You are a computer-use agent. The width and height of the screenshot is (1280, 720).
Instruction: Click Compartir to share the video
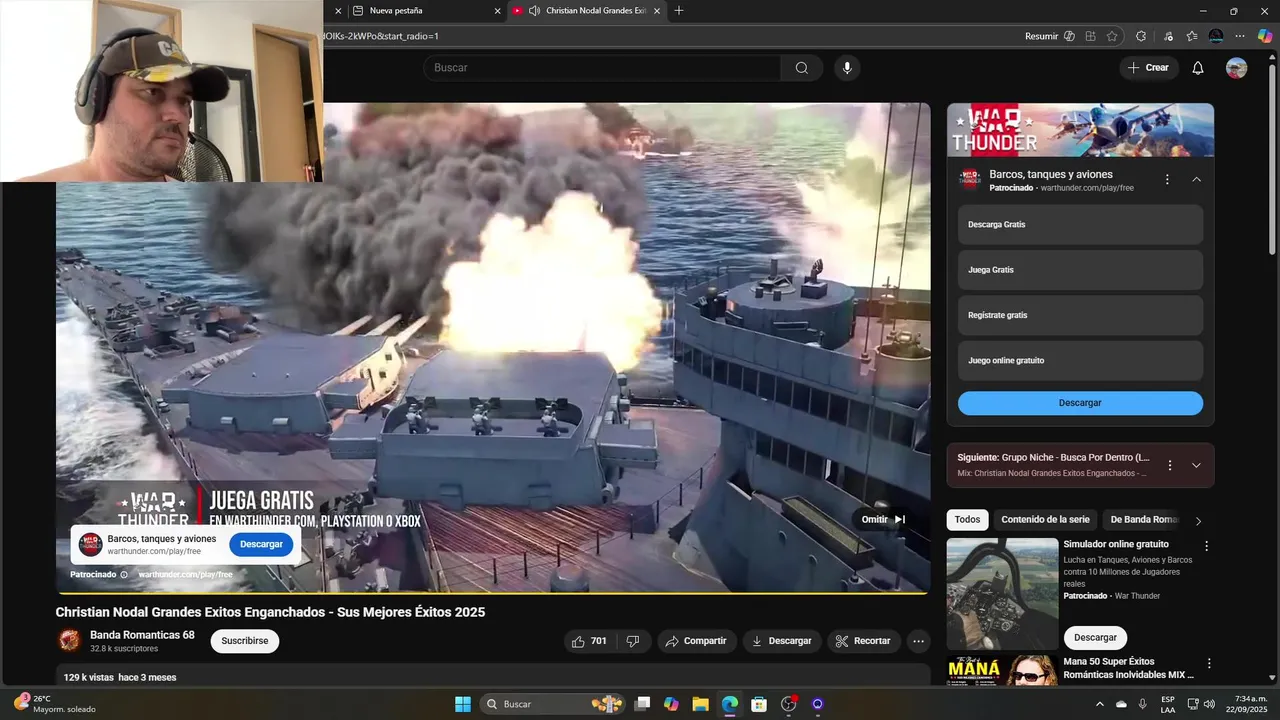click(697, 641)
